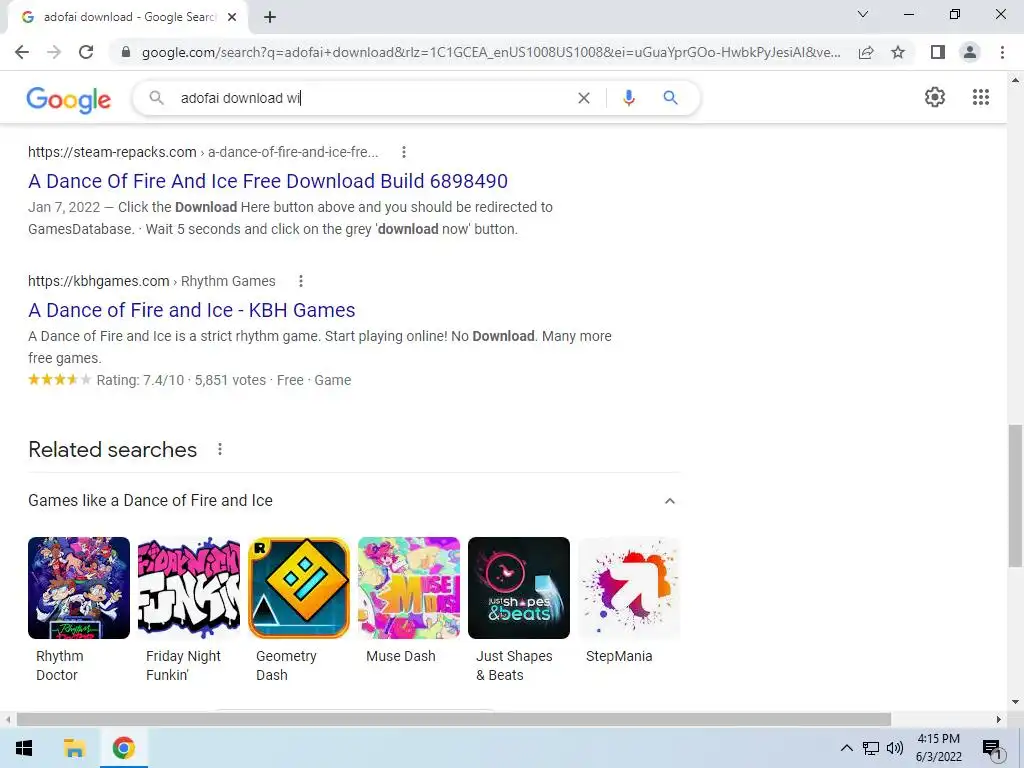Open the Chrome side panel
The width and height of the screenshot is (1024, 768).
pos(938,52)
